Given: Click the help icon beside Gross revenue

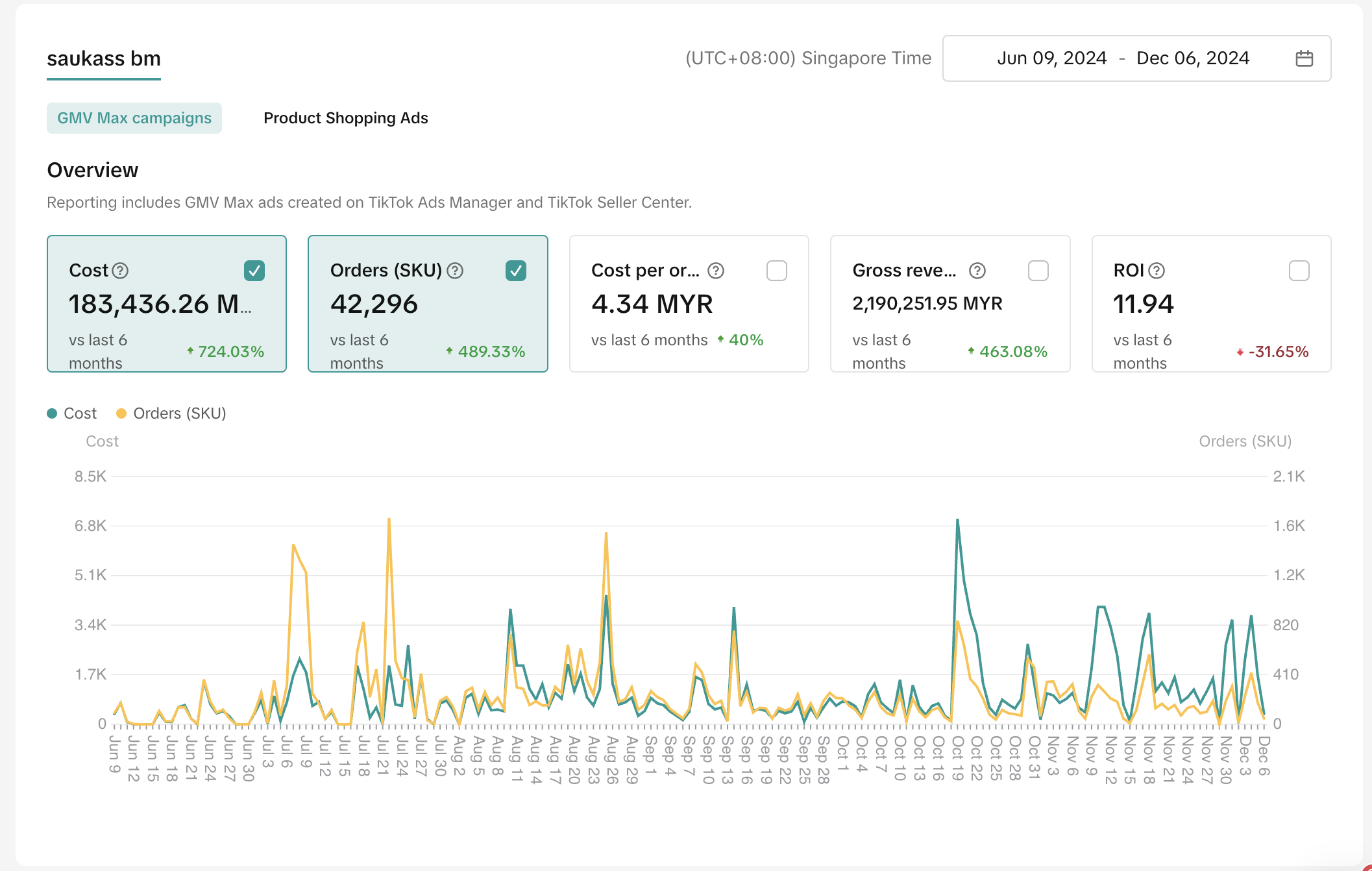Looking at the screenshot, I should pyautogui.click(x=977, y=271).
